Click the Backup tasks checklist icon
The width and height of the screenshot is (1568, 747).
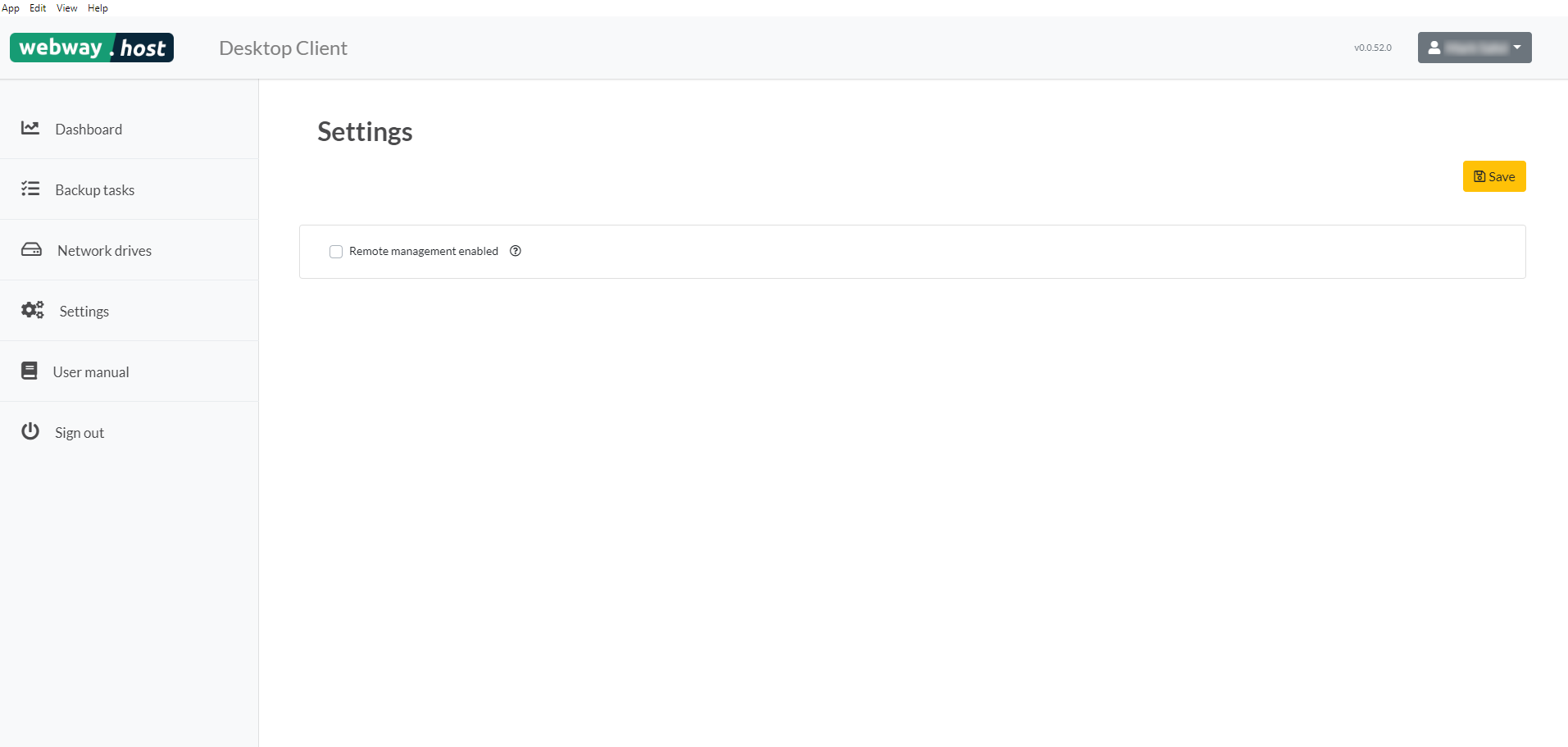point(30,189)
